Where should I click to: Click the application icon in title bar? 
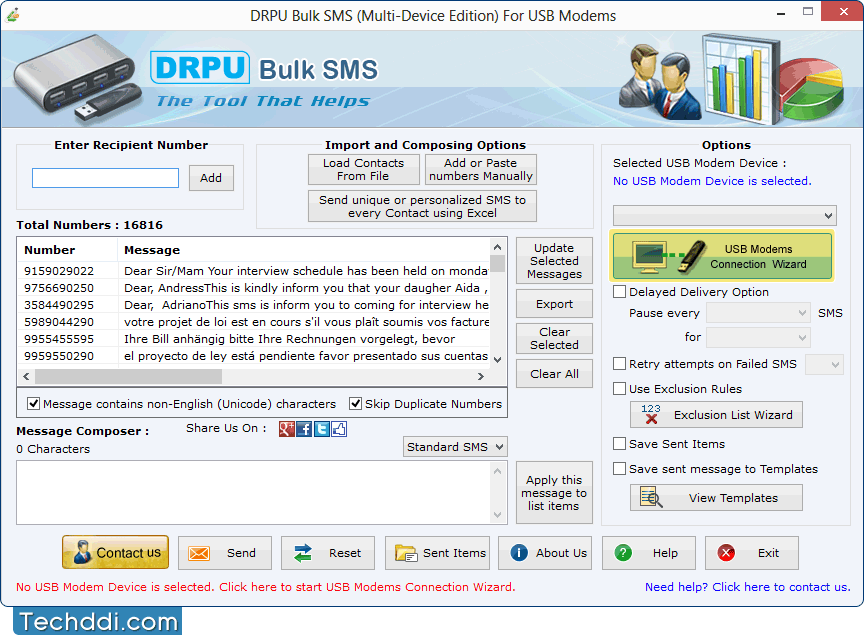(13, 14)
